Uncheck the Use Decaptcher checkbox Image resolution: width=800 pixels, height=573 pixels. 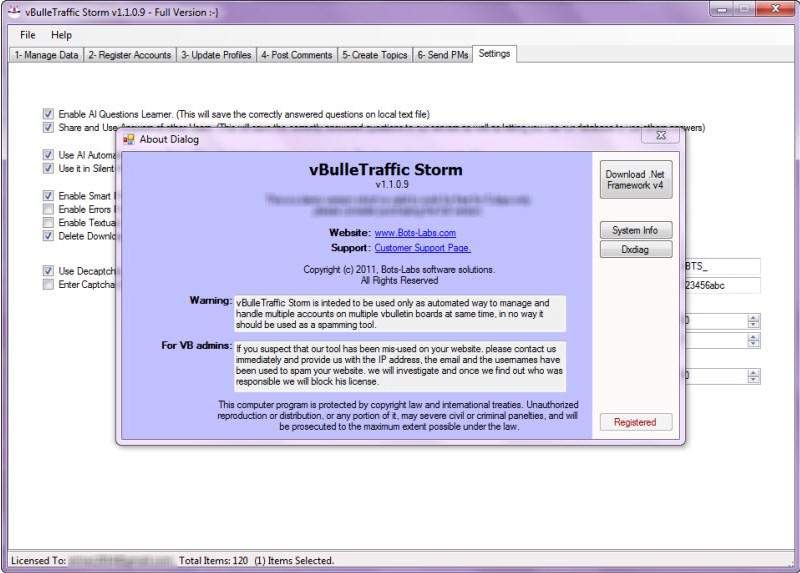pyautogui.click(x=48, y=270)
